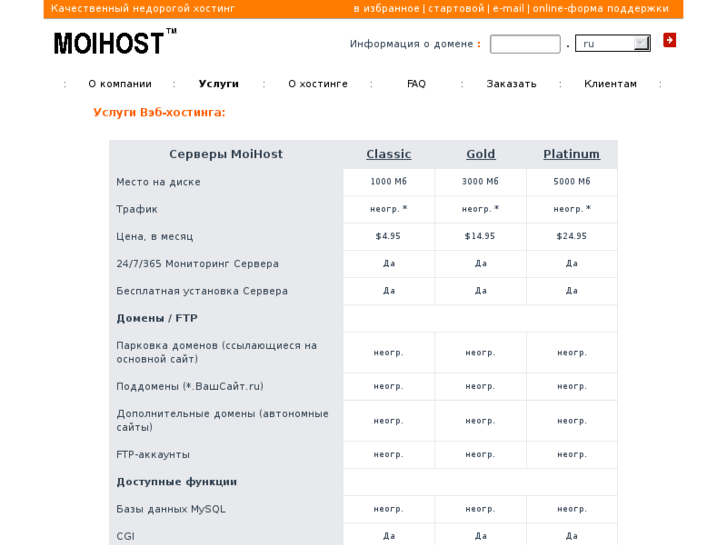727x545 pixels.
Task: Click the Дополнительные домены row label
Action: click(223, 421)
